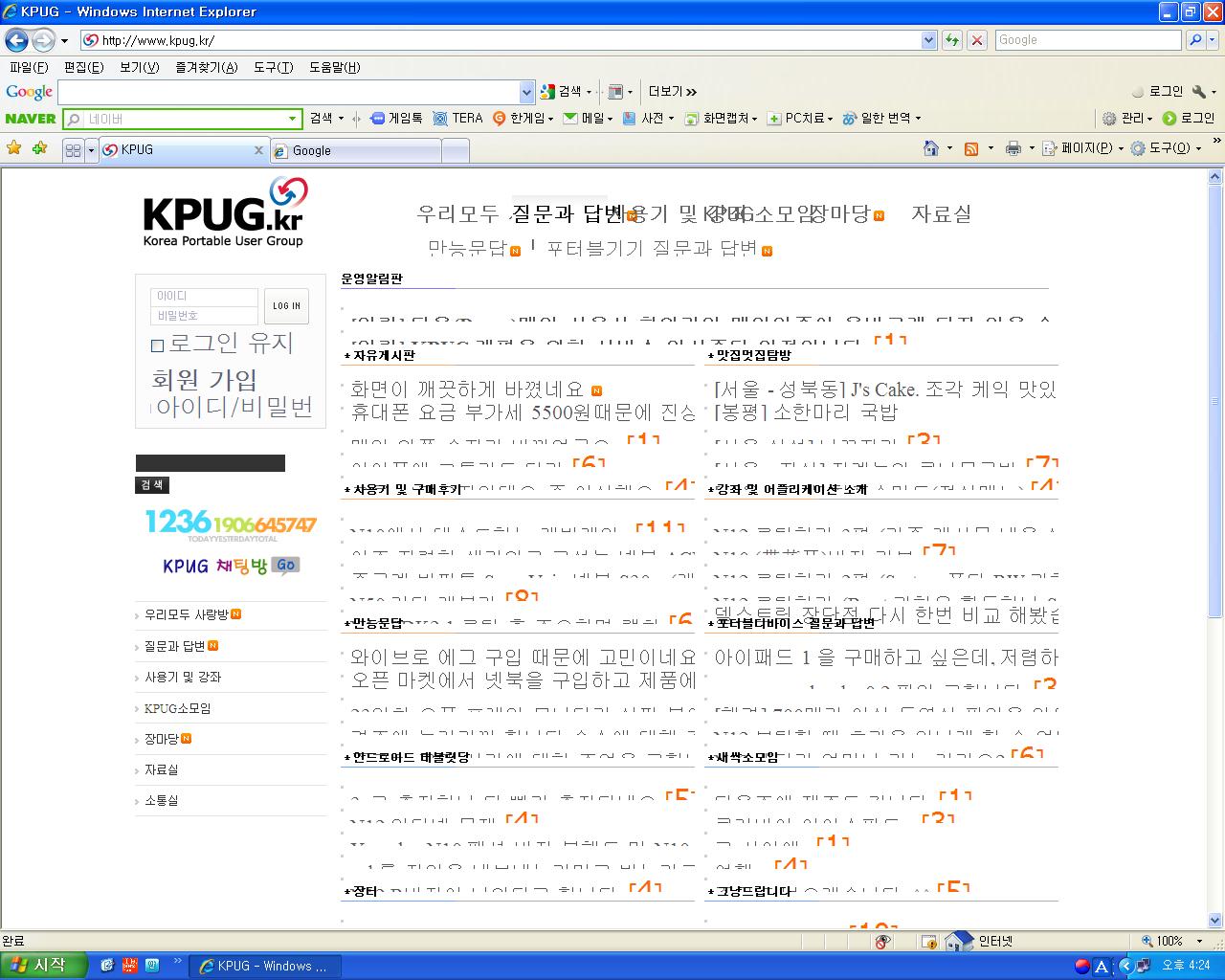The height and width of the screenshot is (980, 1225).
Task: Stop page loading with the red X icon
Action: pyautogui.click(x=976, y=40)
